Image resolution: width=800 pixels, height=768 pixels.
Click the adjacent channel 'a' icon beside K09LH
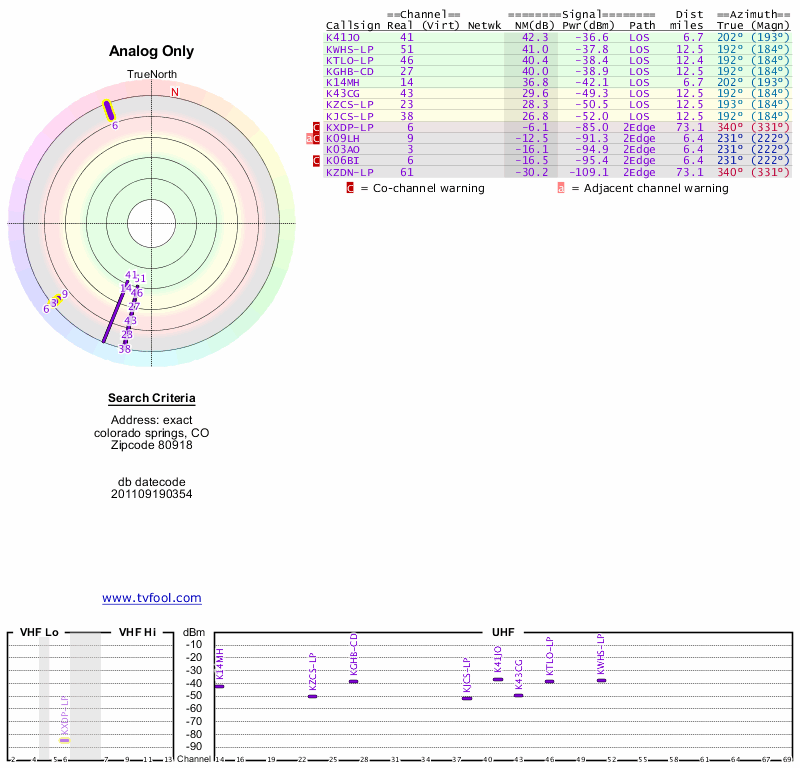(x=310, y=138)
